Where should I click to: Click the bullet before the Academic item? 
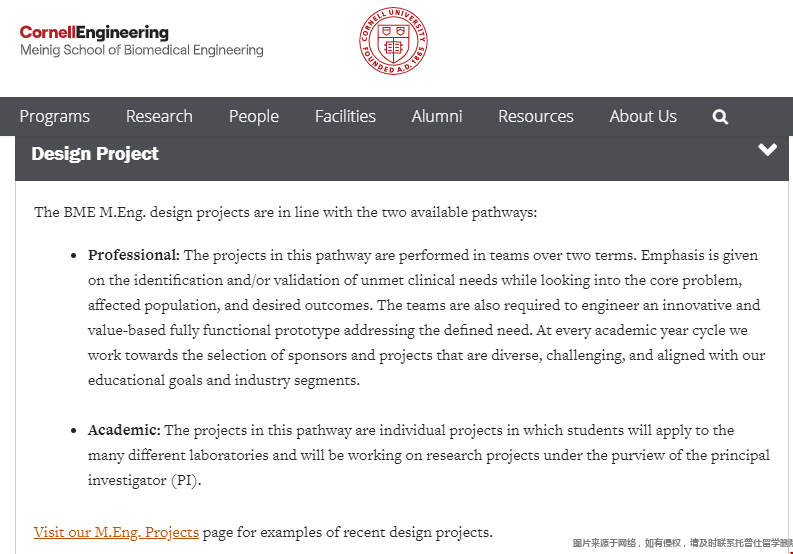[x=74, y=431]
